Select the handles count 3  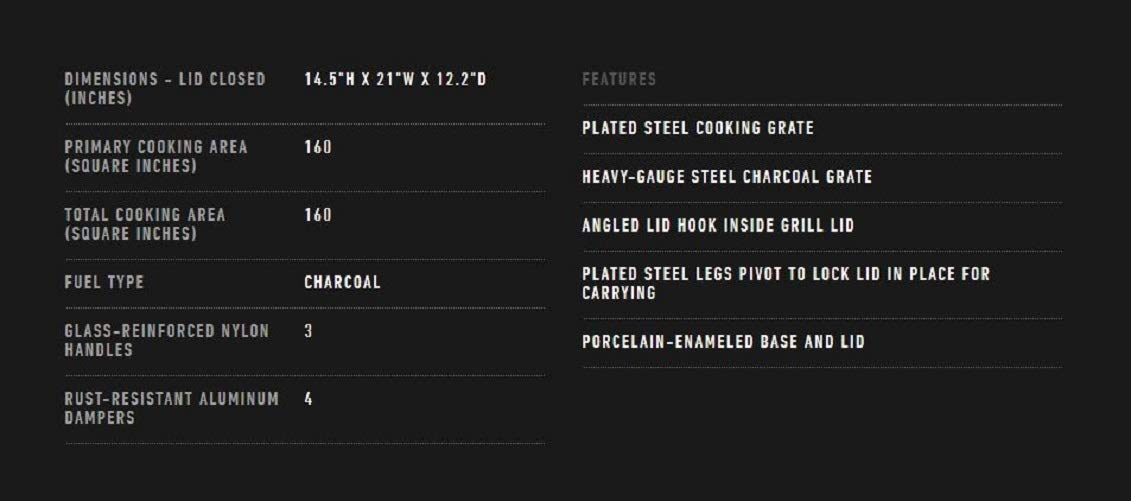(309, 331)
